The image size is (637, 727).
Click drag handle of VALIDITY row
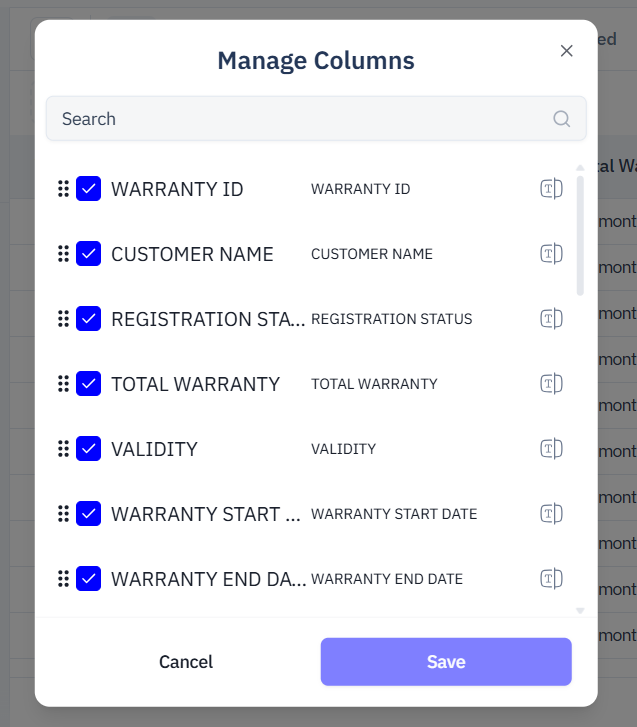(x=64, y=448)
